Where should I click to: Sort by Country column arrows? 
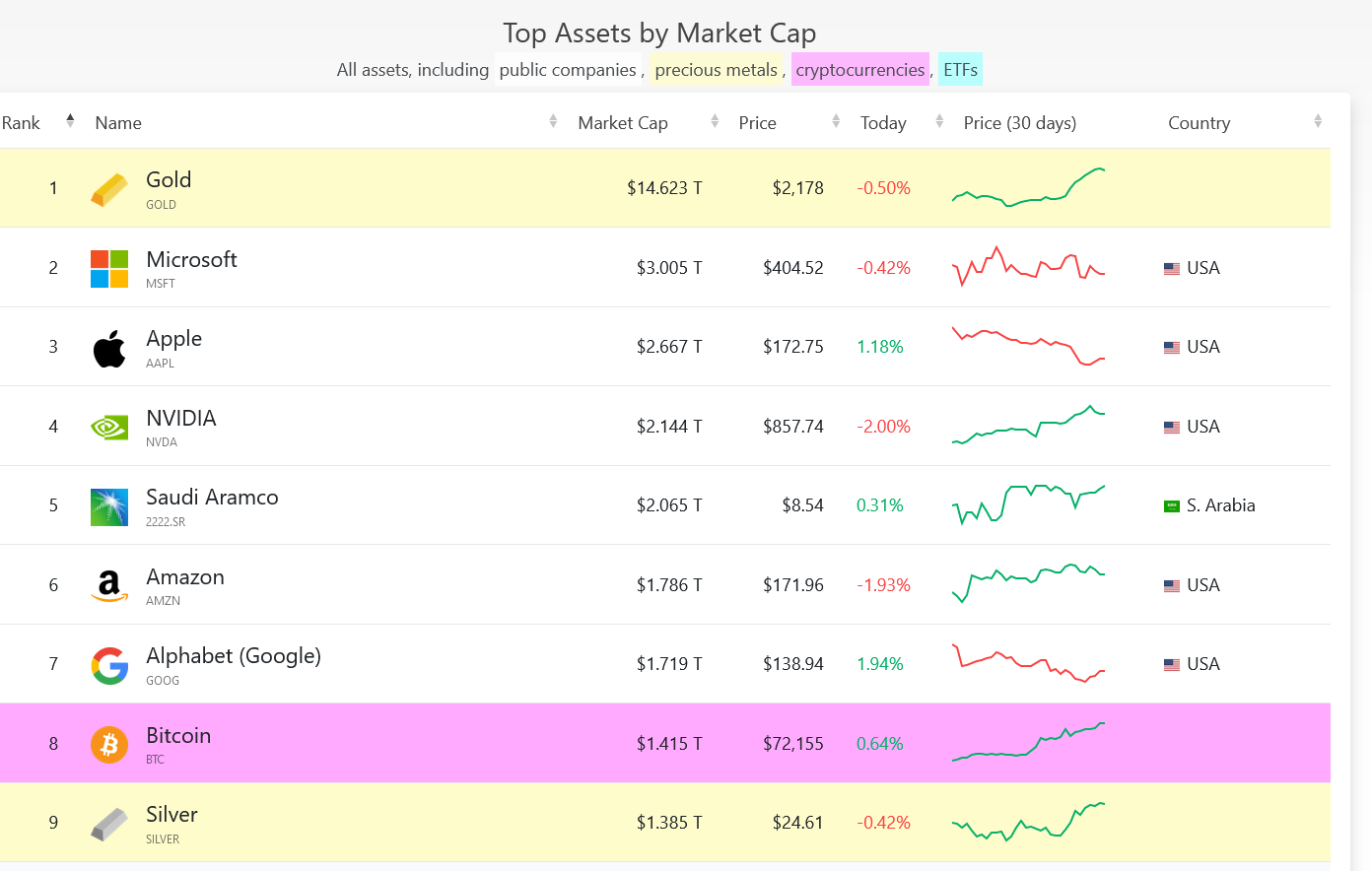[x=1318, y=121]
